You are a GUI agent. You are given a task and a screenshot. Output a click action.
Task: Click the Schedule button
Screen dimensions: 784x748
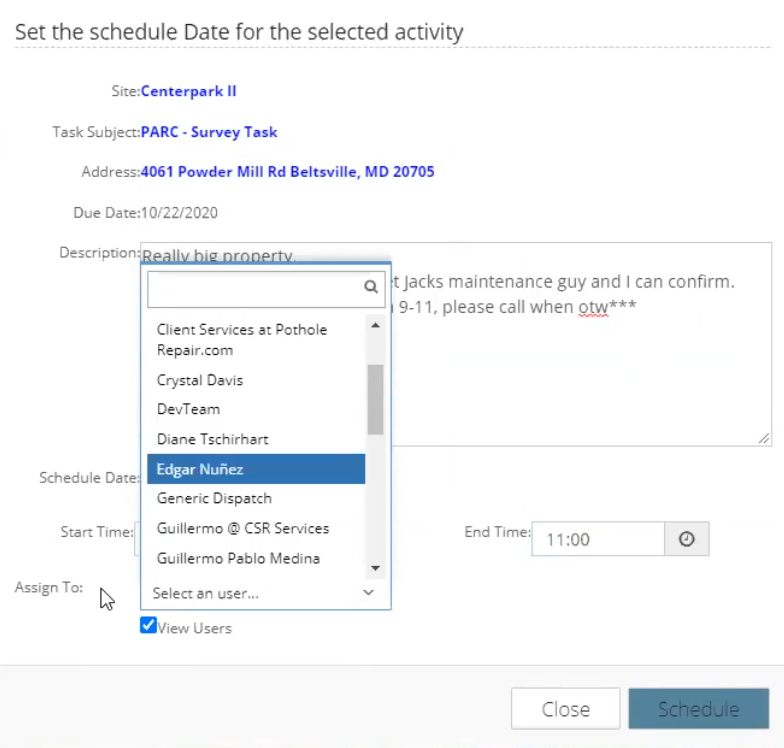click(x=698, y=708)
